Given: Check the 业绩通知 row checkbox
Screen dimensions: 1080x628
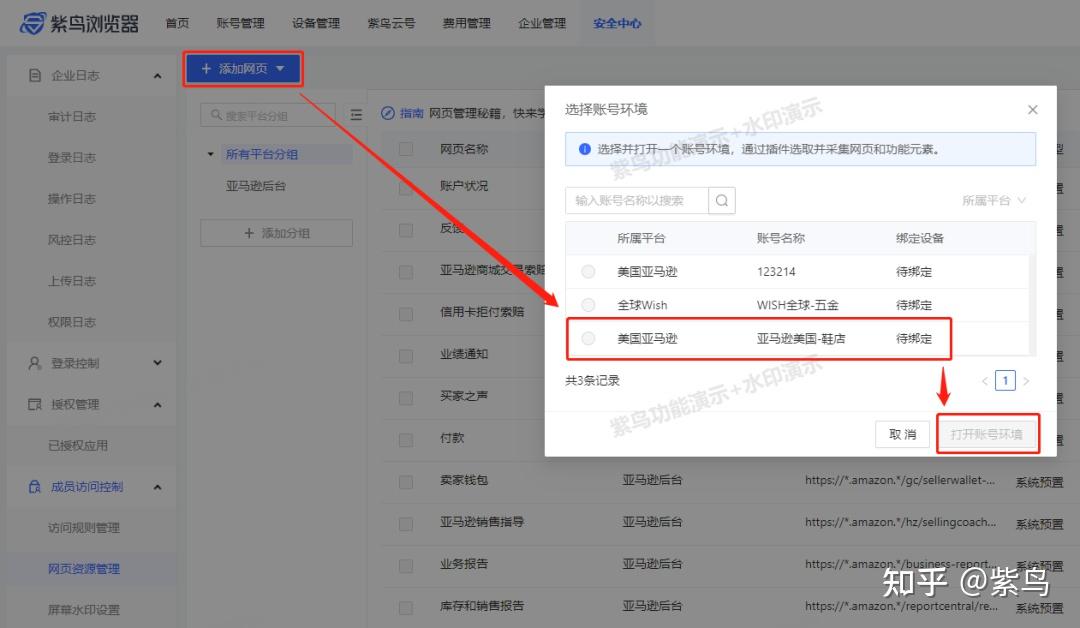Looking at the screenshot, I should [x=406, y=356].
